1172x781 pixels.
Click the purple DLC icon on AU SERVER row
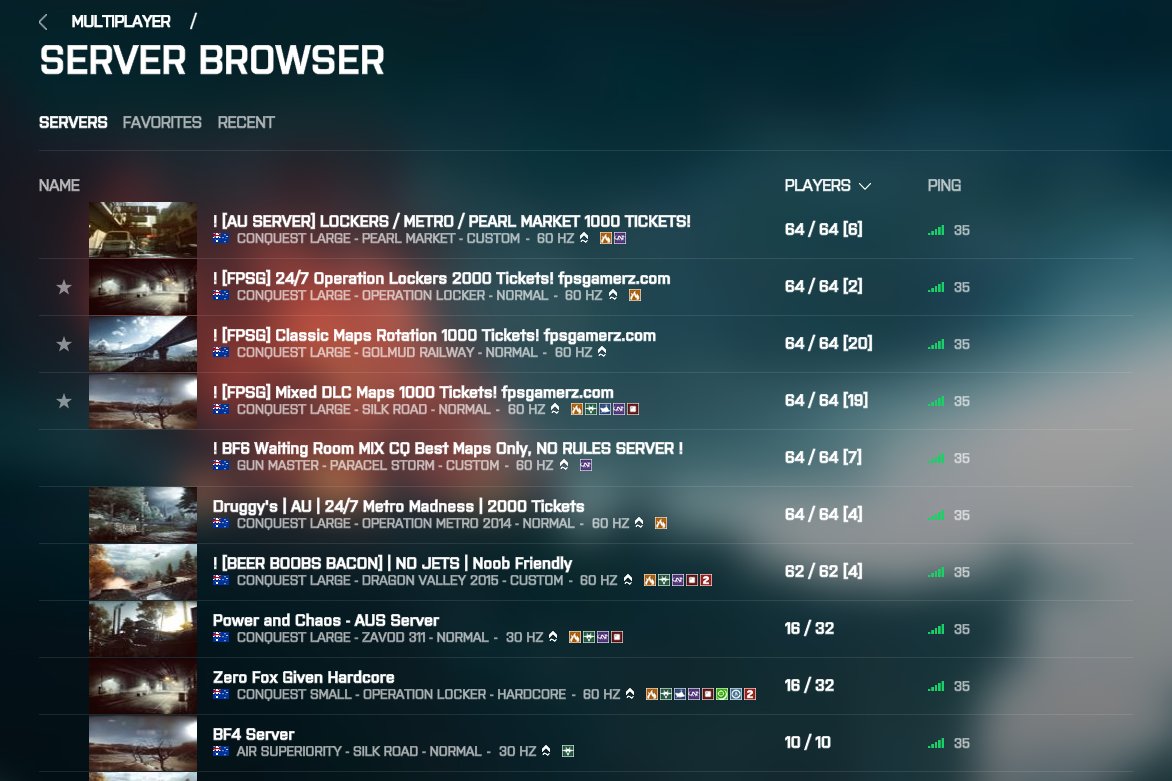click(620, 238)
